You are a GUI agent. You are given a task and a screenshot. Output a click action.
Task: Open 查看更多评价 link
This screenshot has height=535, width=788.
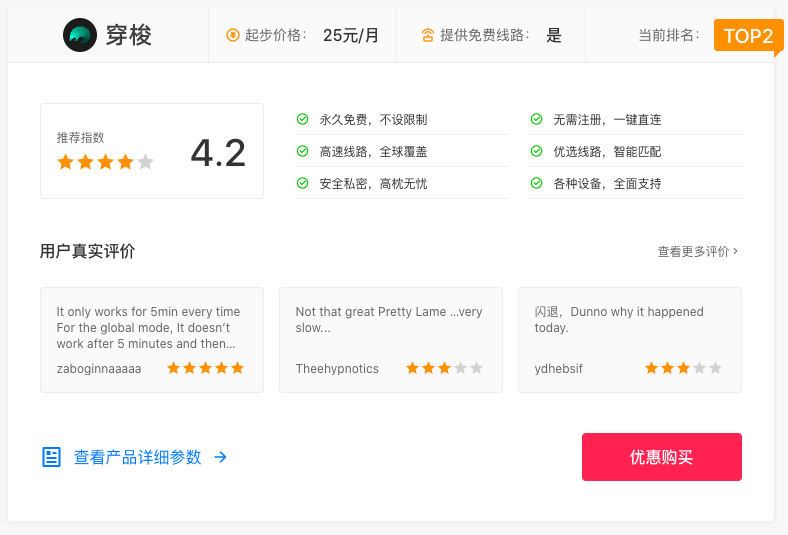point(698,251)
